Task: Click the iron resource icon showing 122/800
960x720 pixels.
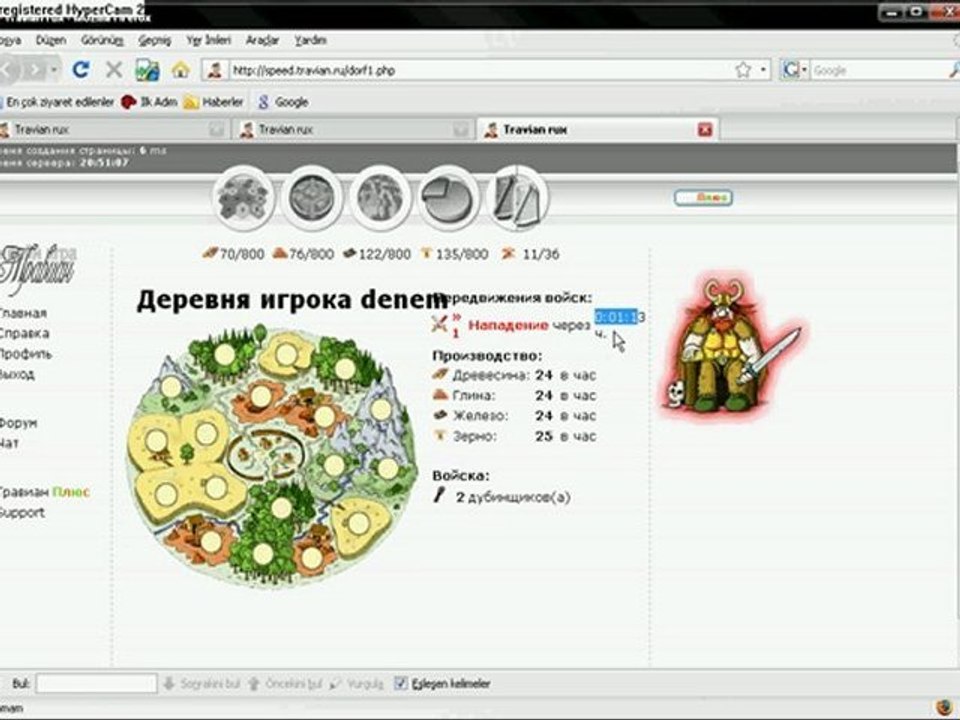Action: pos(350,253)
